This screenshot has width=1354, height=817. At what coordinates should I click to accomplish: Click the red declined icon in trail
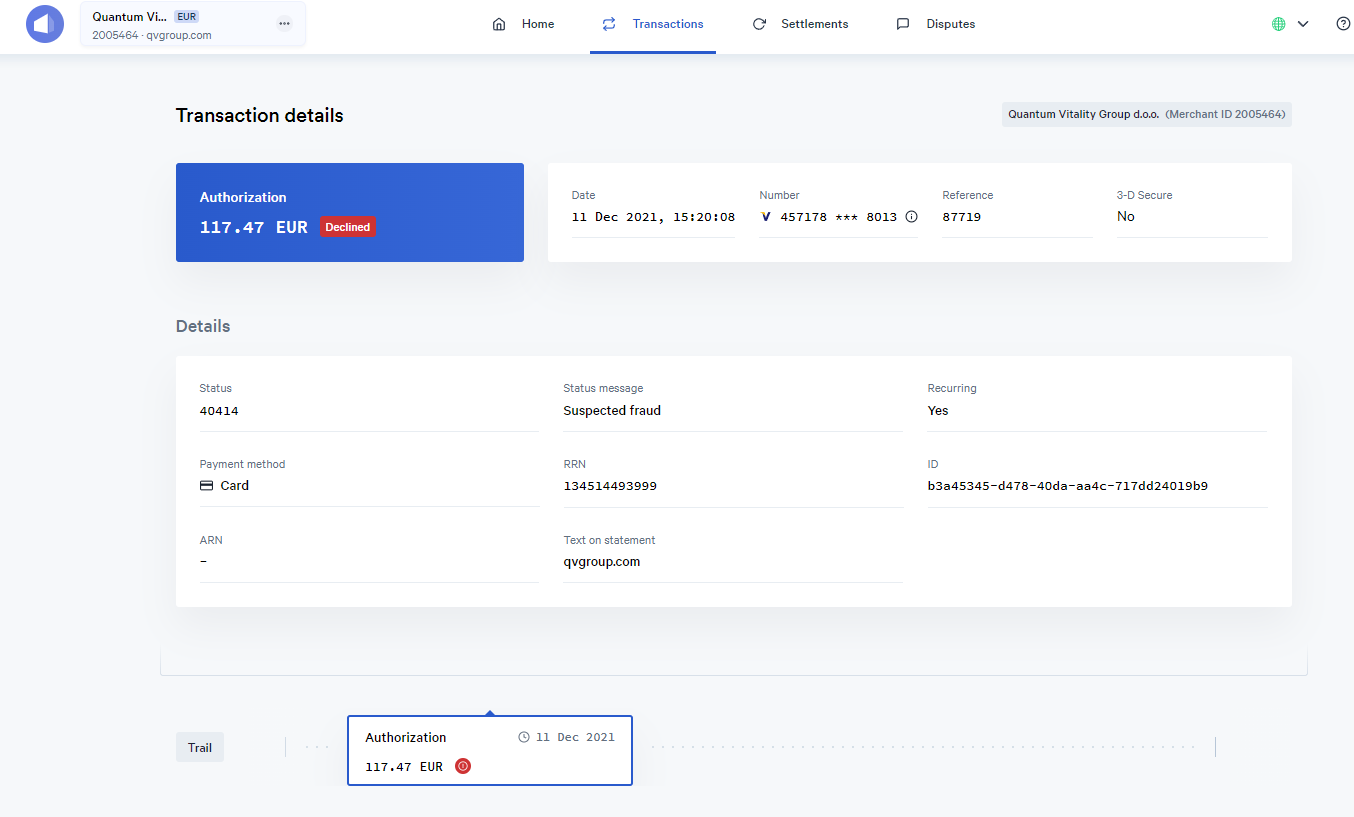[462, 767]
